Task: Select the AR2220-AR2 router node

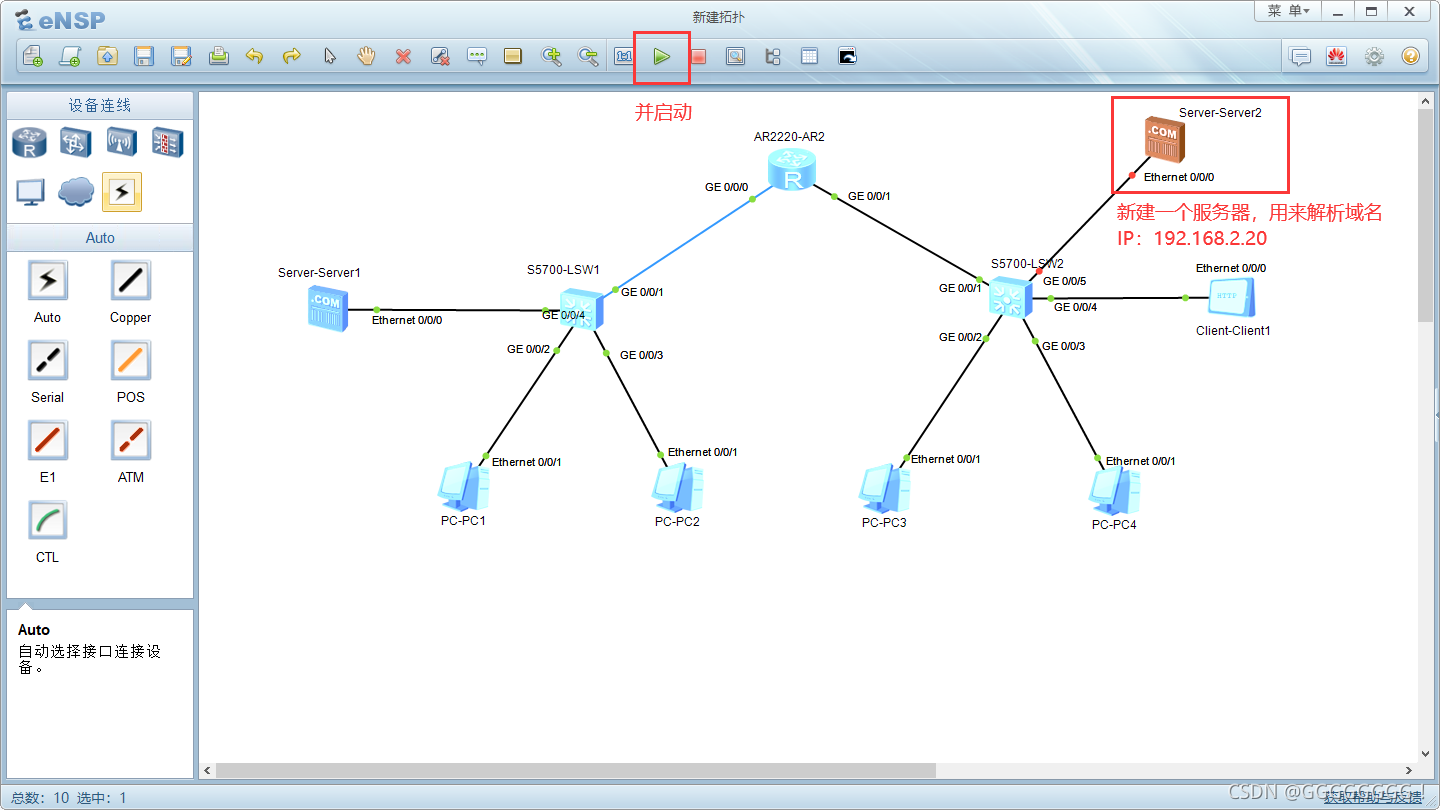Action: [x=792, y=170]
